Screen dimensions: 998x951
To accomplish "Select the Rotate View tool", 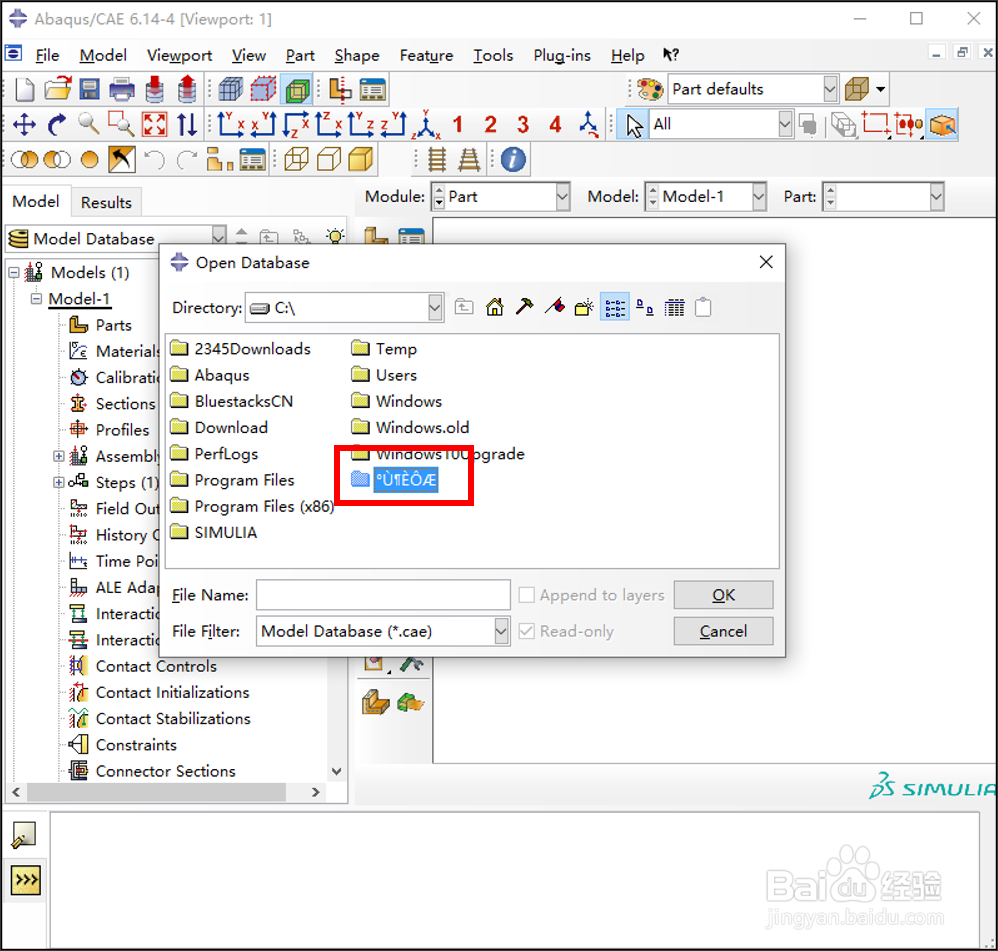I will 57,124.
